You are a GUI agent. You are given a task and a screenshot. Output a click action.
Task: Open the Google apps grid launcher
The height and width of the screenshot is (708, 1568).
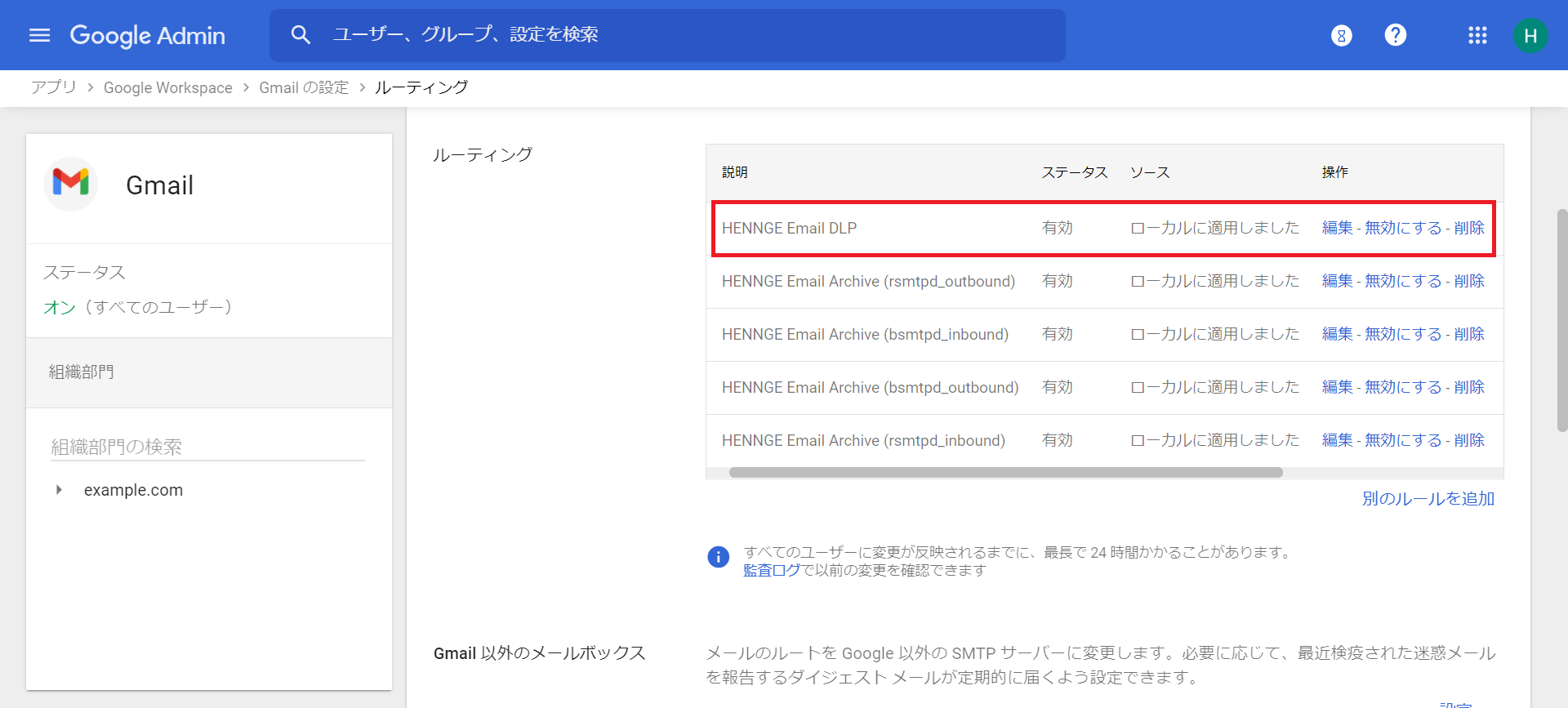click(1477, 35)
